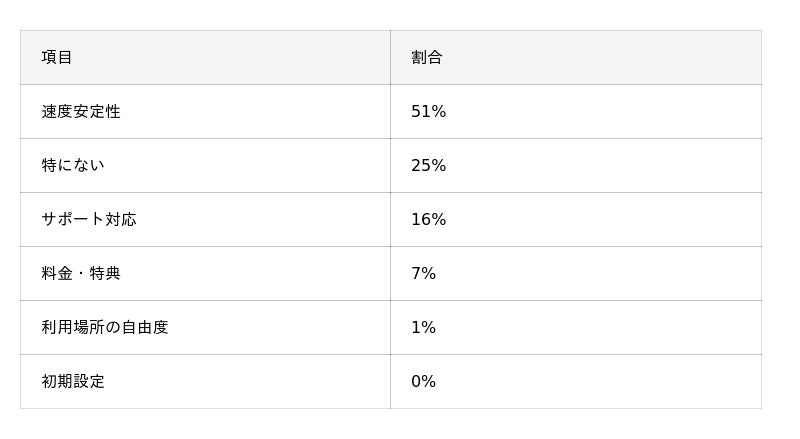Select the 16% value cell
Viewport: 800px width, 439px height.
pyautogui.click(x=428, y=219)
